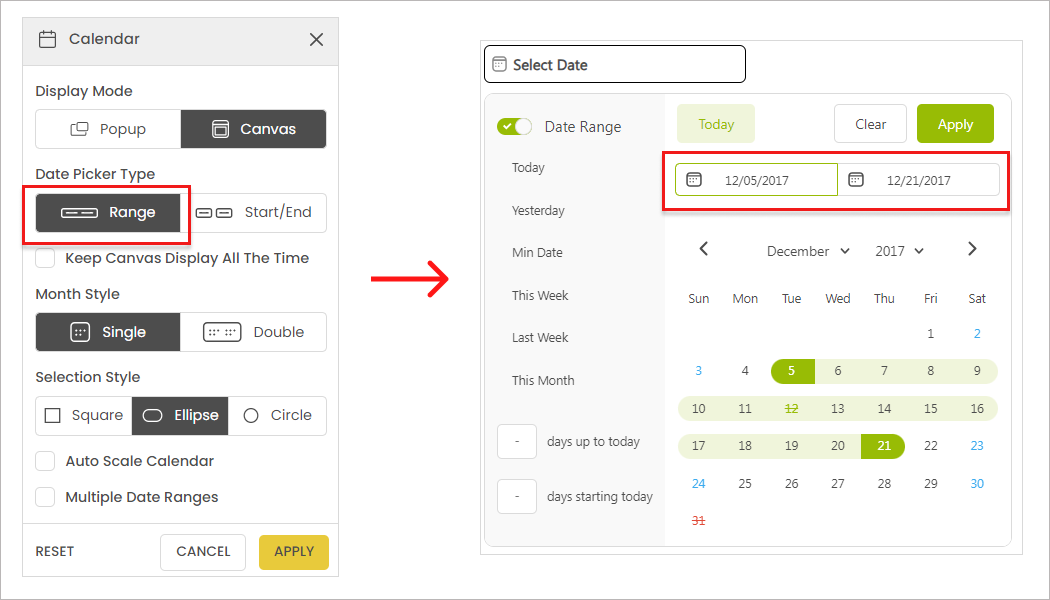Choose the This Month preset
The height and width of the screenshot is (600, 1050).
543,380
